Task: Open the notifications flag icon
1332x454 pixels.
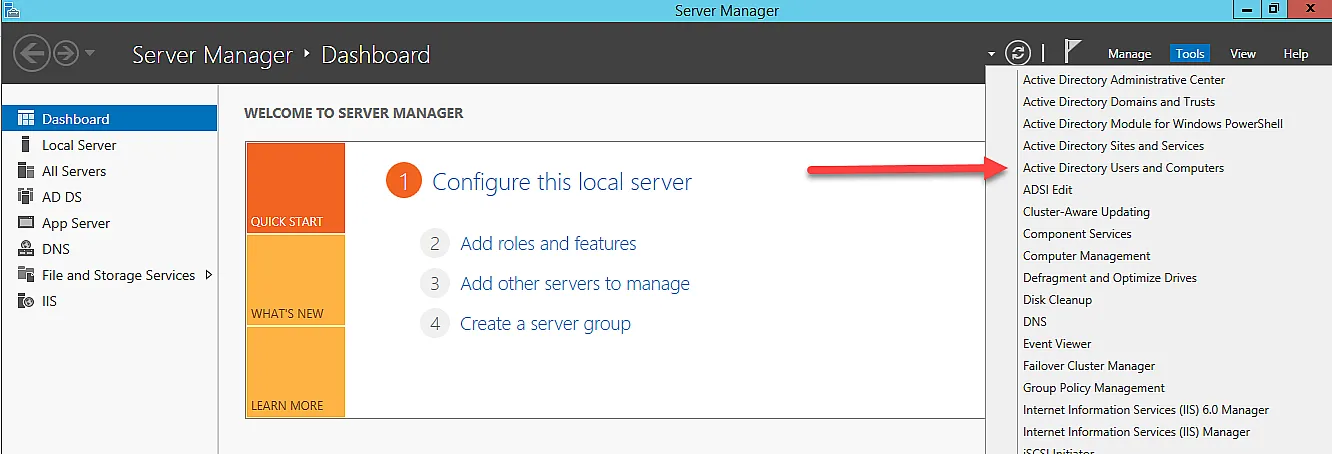Action: click(x=1072, y=52)
